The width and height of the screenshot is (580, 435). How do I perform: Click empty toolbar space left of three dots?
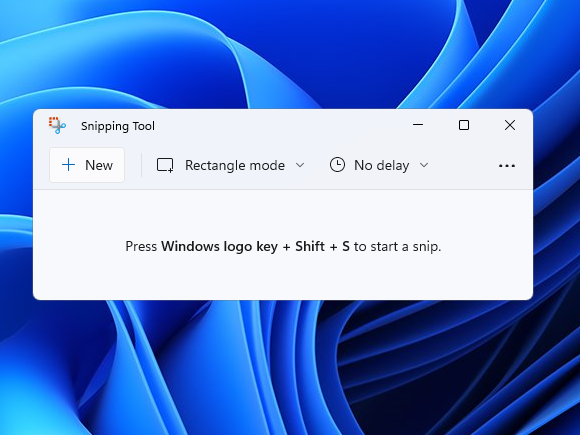click(x=462, y=165)
